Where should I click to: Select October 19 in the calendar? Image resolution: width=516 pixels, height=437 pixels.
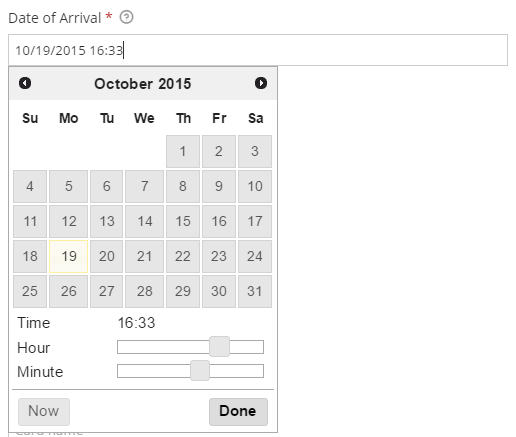tap(69, 256)
